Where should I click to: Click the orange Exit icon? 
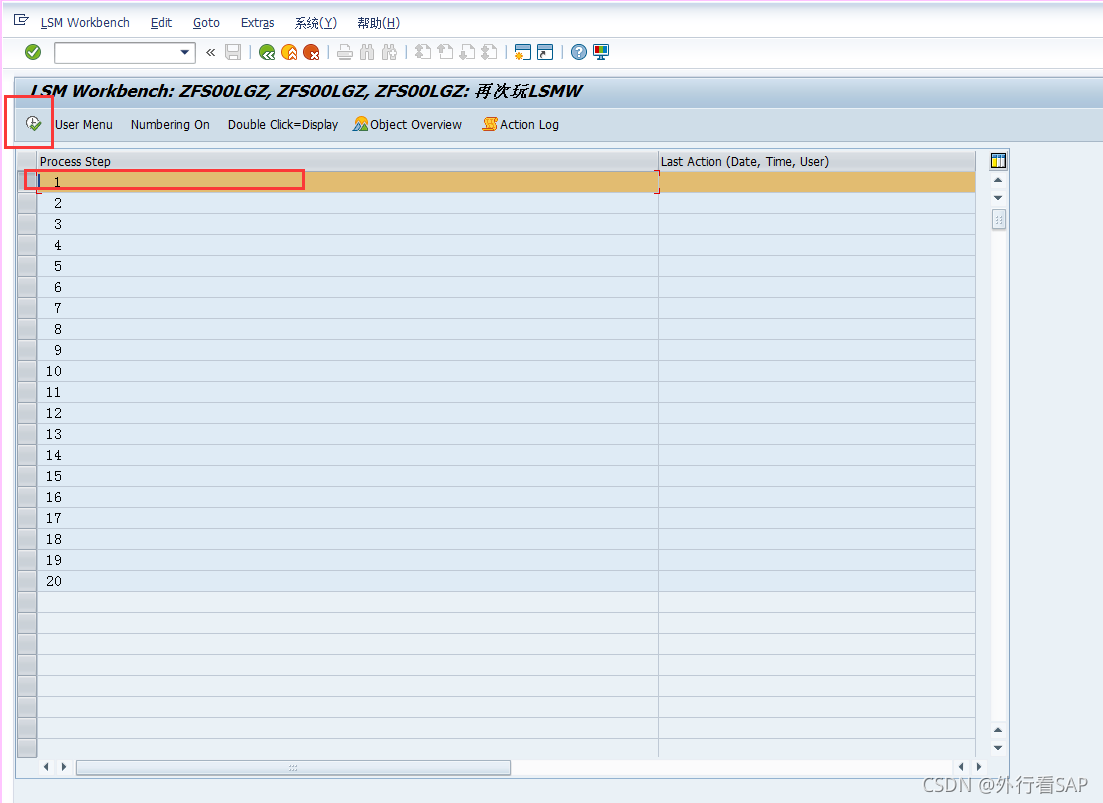[x=289, y=52]
